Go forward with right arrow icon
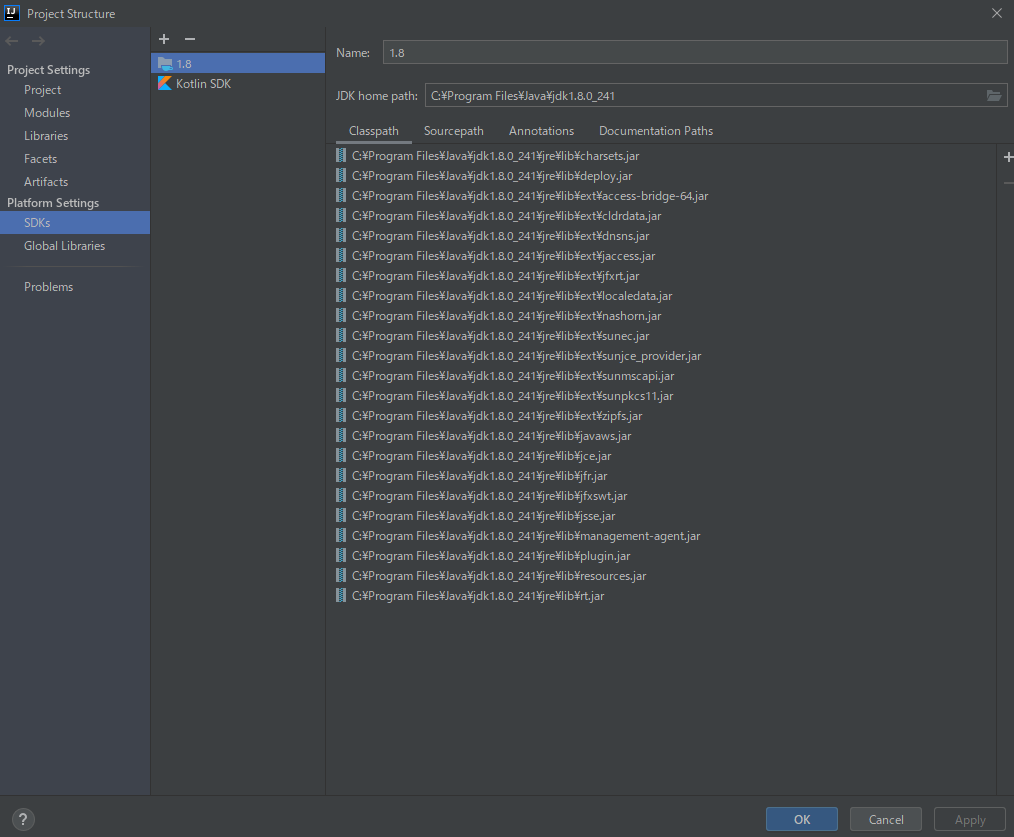The width and height of the screenshot is (1014, 837). [x=38, y=41]
